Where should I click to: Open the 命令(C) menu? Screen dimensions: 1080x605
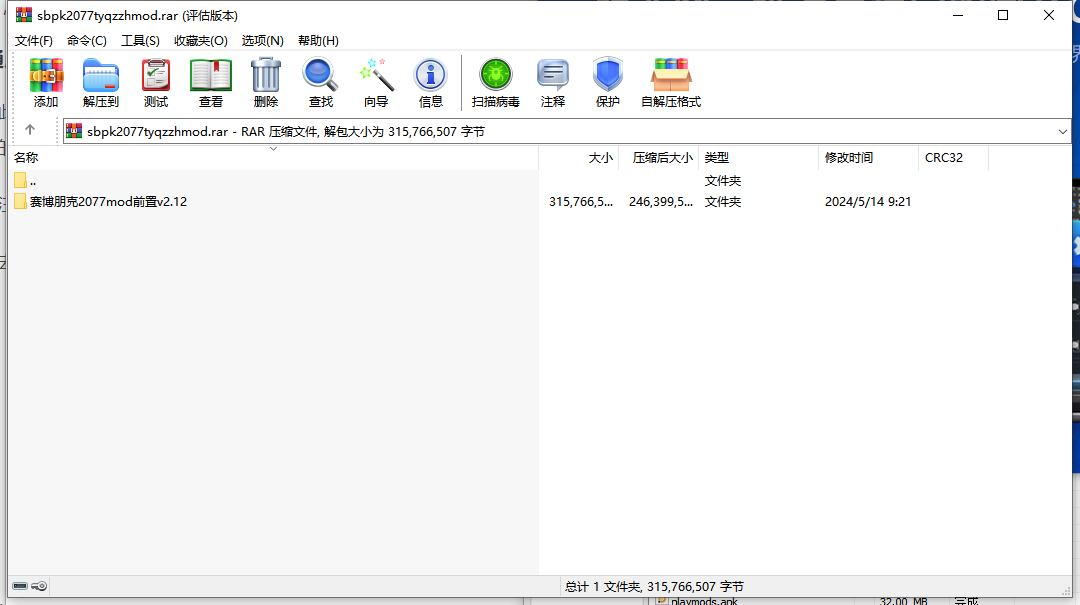pyautogui.click(x=87, y=41)
